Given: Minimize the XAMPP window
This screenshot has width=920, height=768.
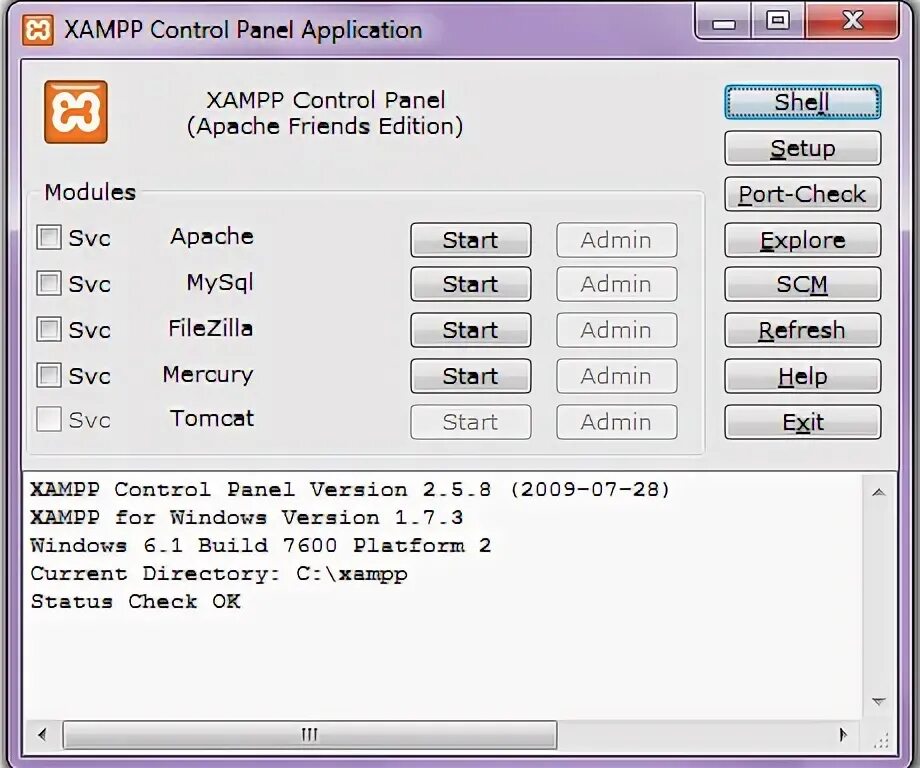Looking at the screenshot, I should pos(723,23).
